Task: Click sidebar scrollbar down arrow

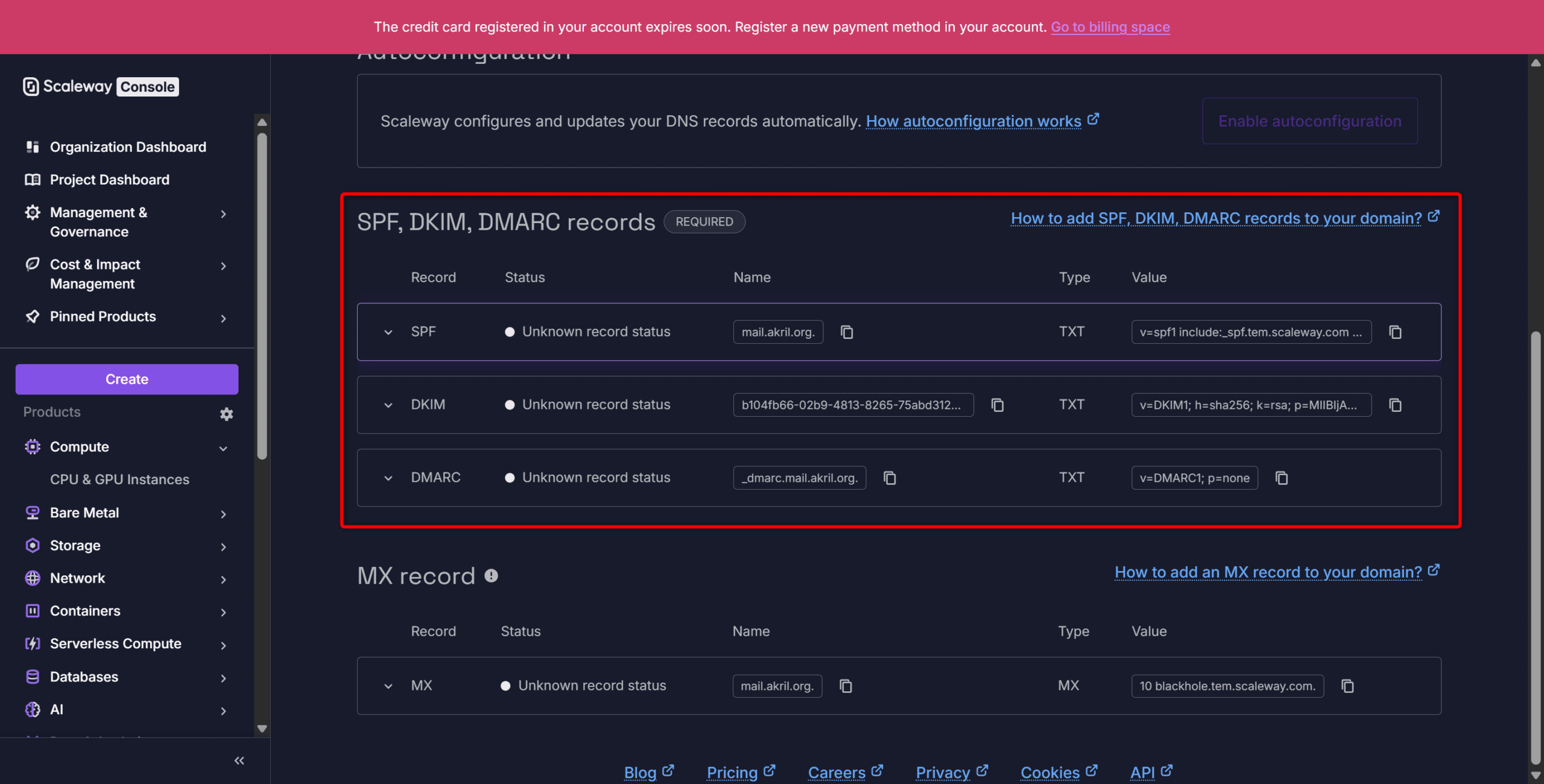Action: click(x=262, y=729)
